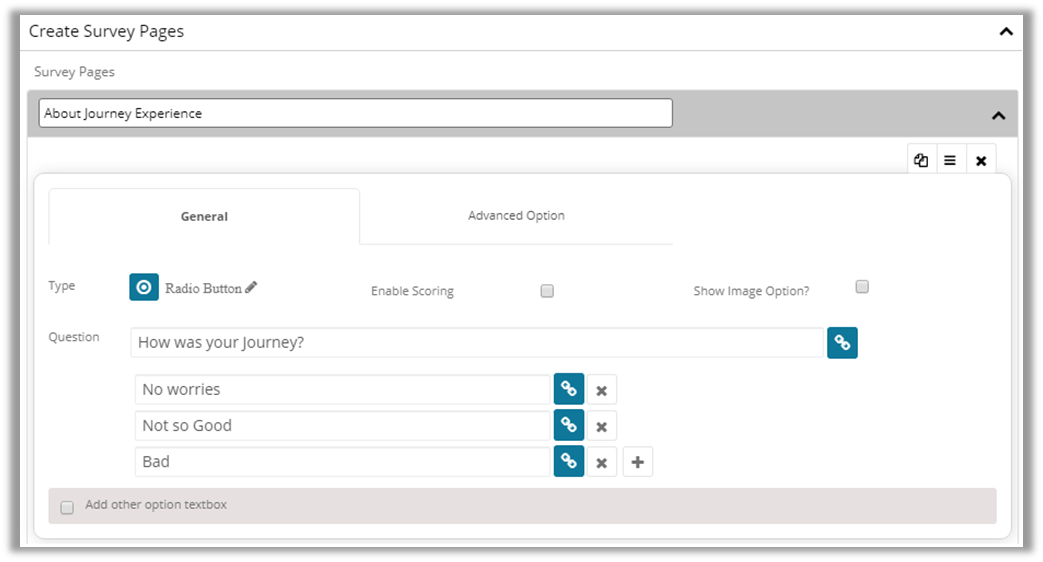Collapse the Create Survey Pages section
Viewport: 1043px width, 562px height.
coord(1006,32)
